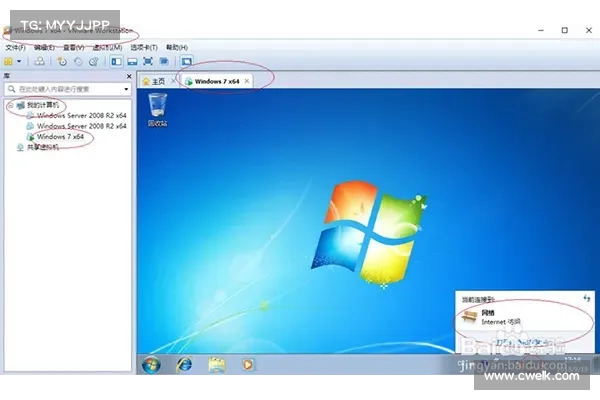Launch Internet Explorer from guest taskbar
The height and width of the screenshot is (400, 600).
coord(185,365)
